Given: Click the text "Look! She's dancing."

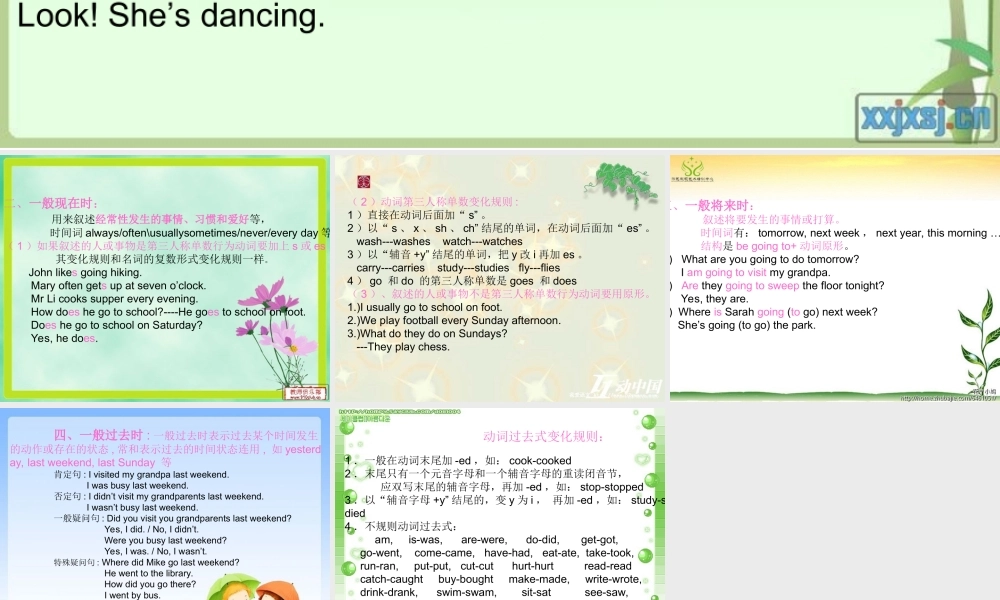Looking at the screenshot, I should click(x=171, y=15).
